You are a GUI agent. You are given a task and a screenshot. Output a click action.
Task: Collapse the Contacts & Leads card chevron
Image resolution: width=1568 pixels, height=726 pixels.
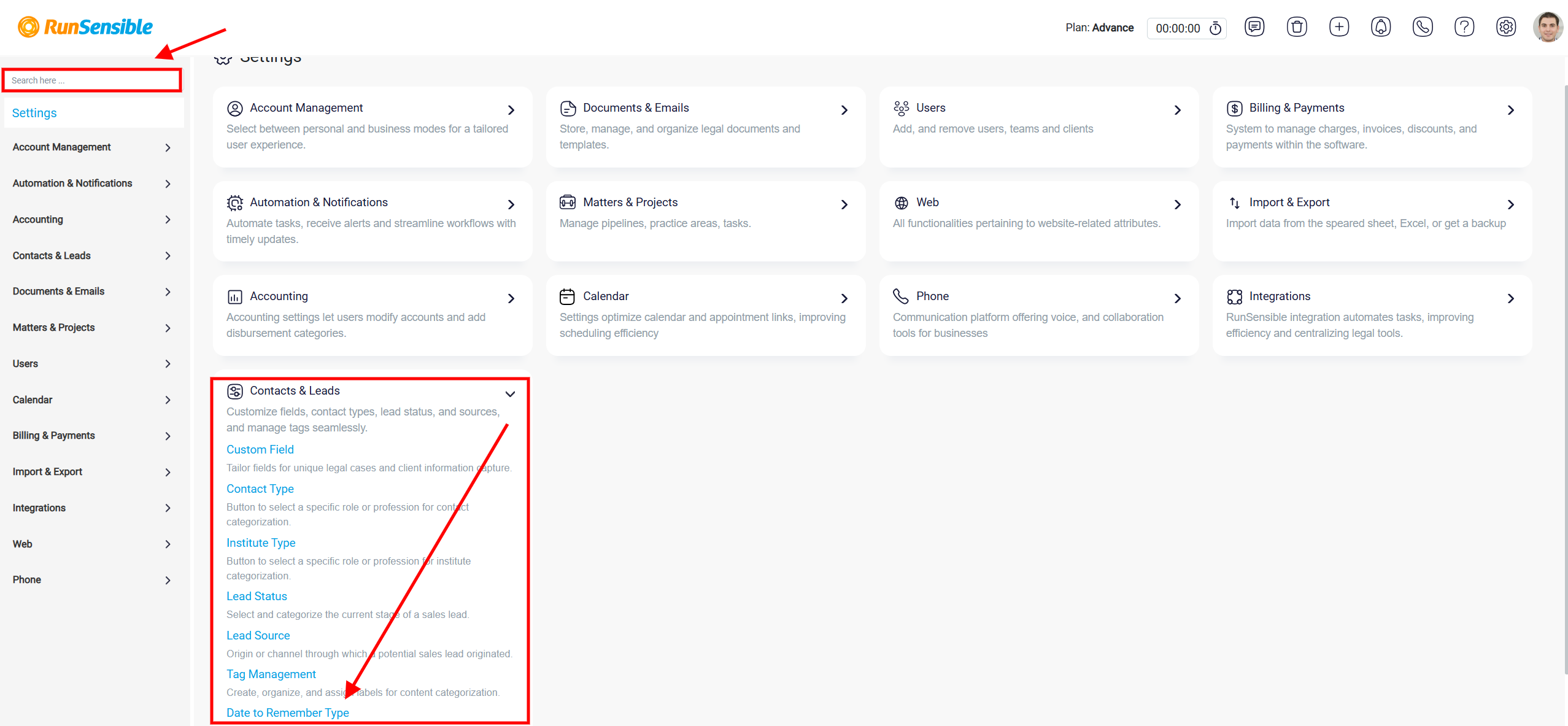[510, 393]
